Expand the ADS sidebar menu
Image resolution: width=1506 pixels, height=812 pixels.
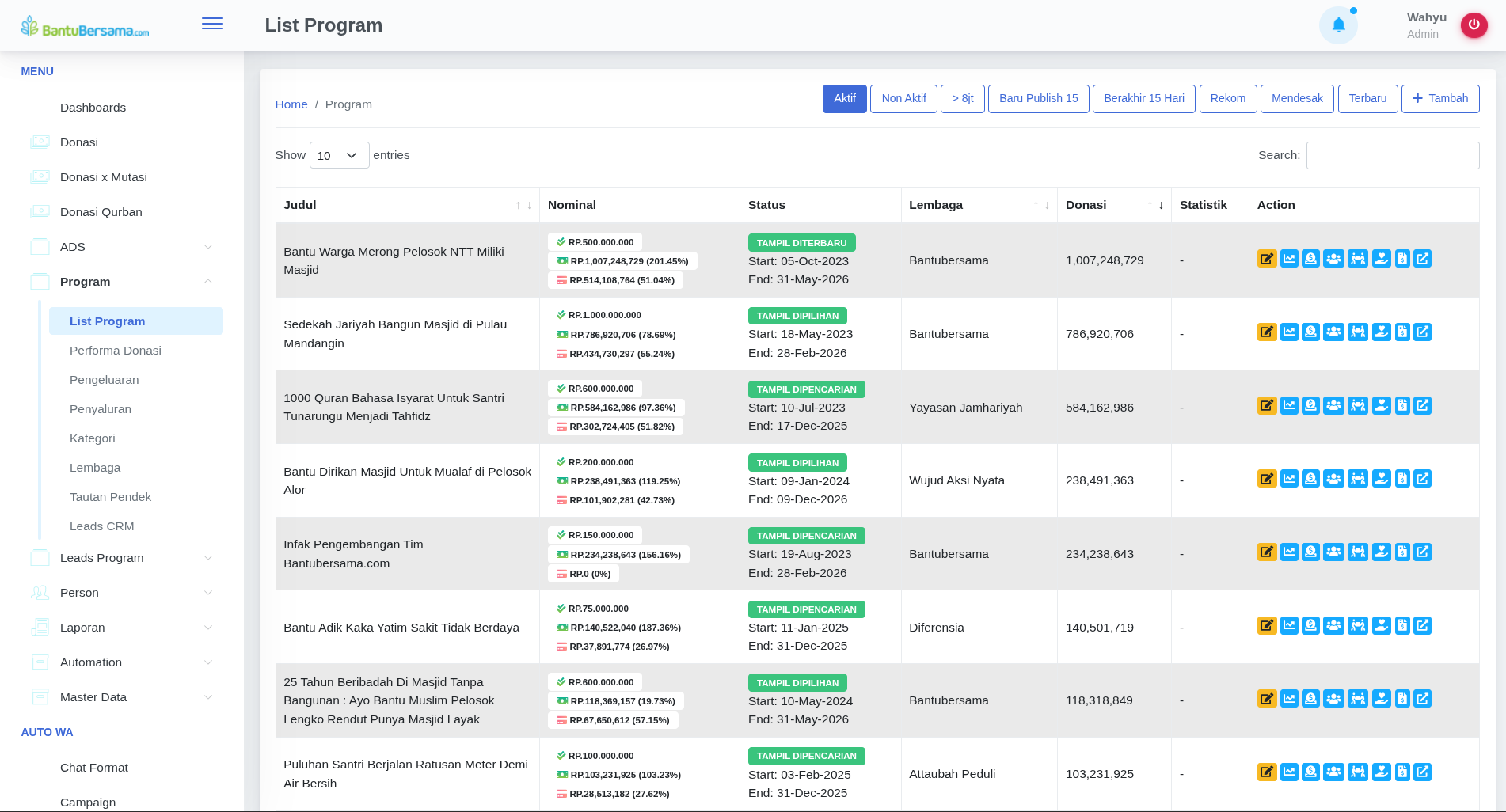click(122, 247)
